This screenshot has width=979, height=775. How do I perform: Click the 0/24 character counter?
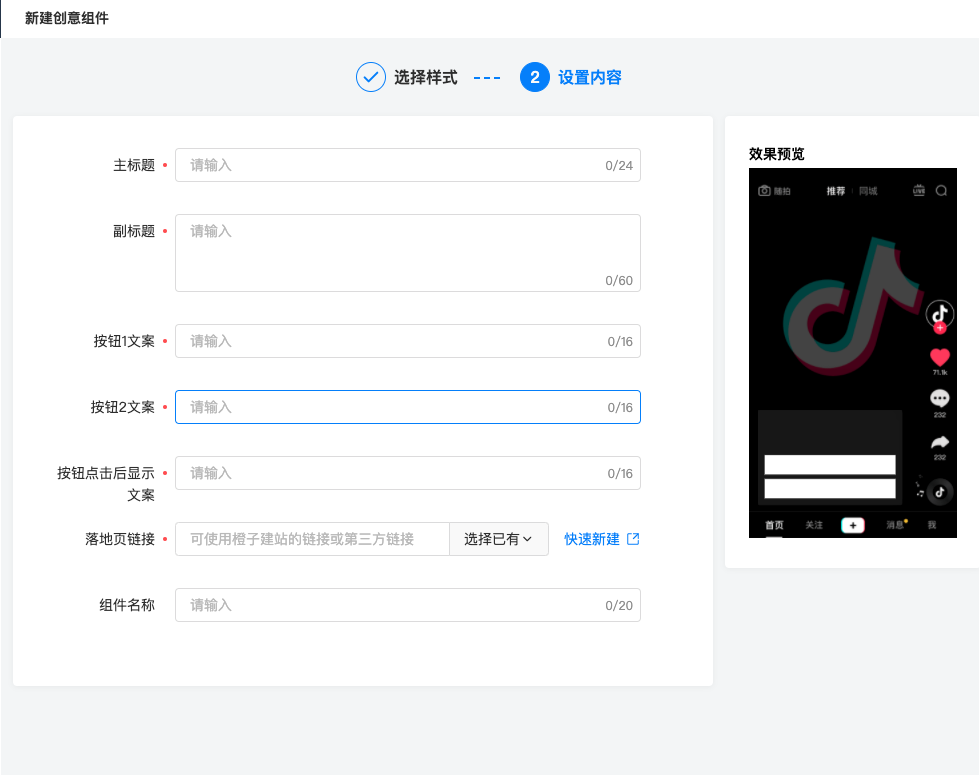click(619, 165)
